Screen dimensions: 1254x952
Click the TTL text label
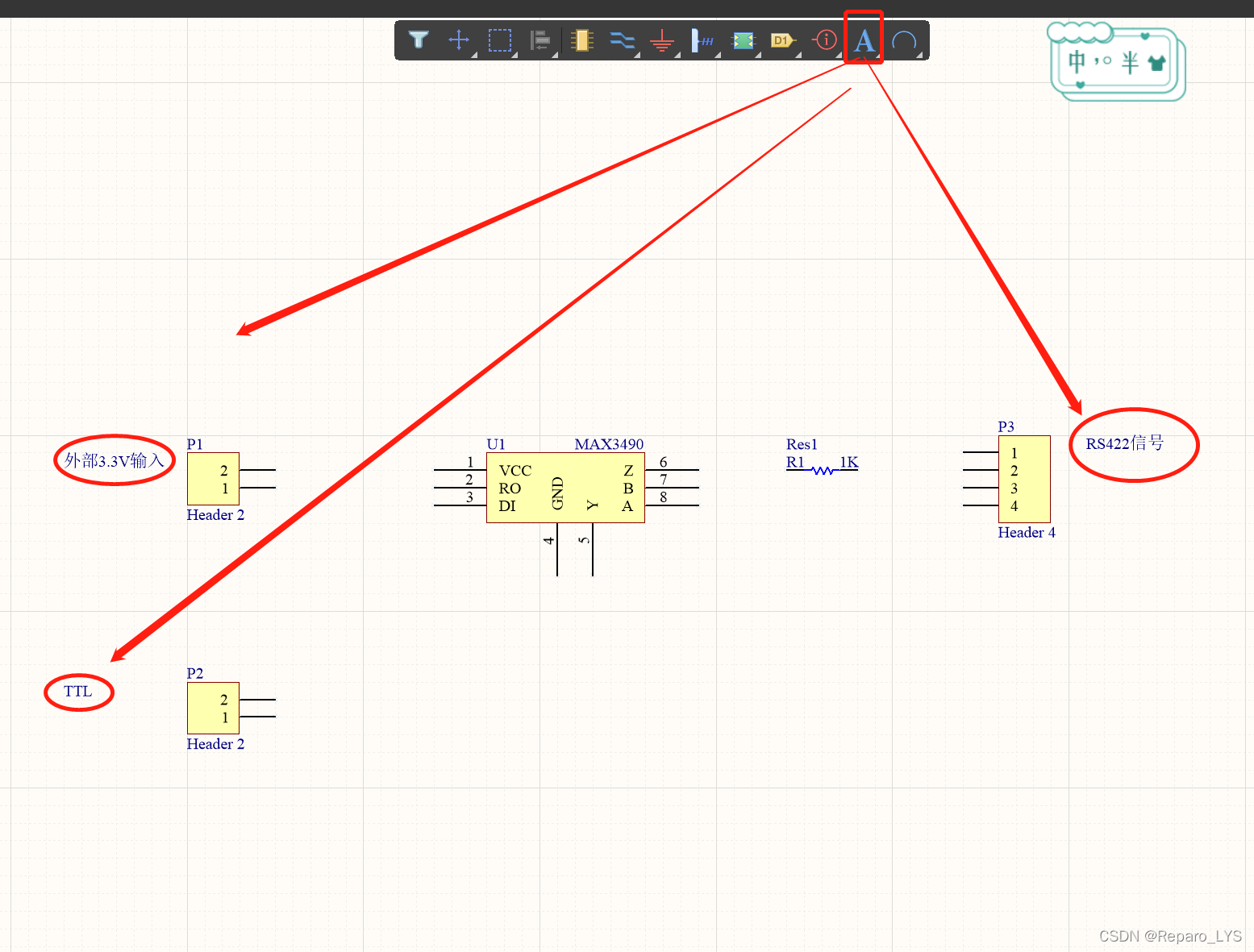78,692
